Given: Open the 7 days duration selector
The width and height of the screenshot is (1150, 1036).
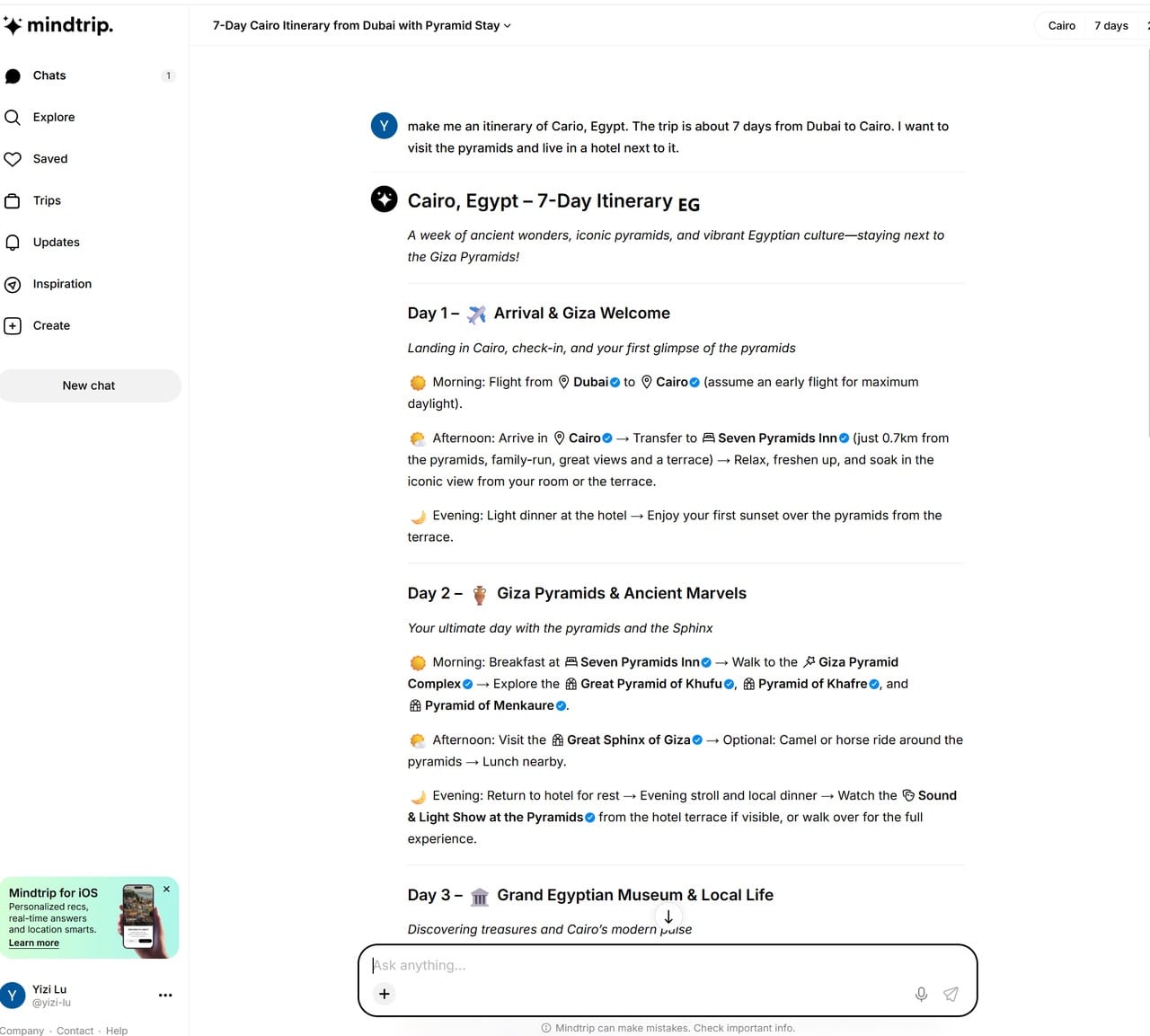Looking at the screenshot, I should coord(1110,25).
